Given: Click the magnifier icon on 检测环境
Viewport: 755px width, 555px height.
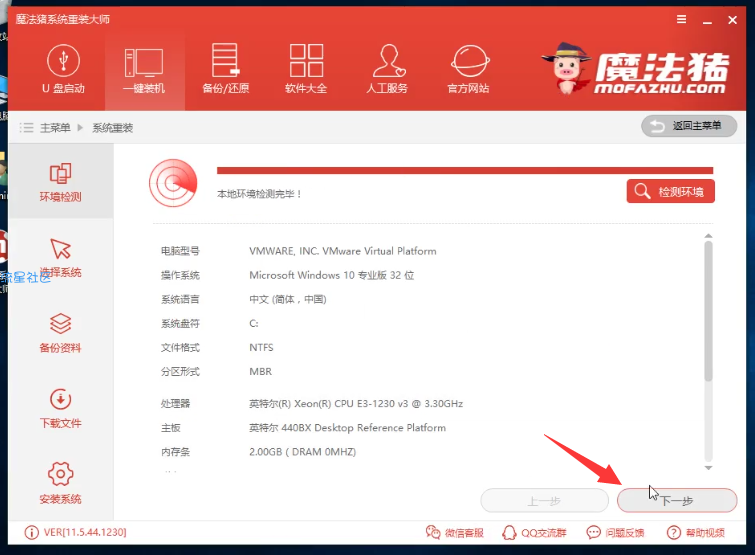Looking at the screenshot, I should (x=642, y=191).
